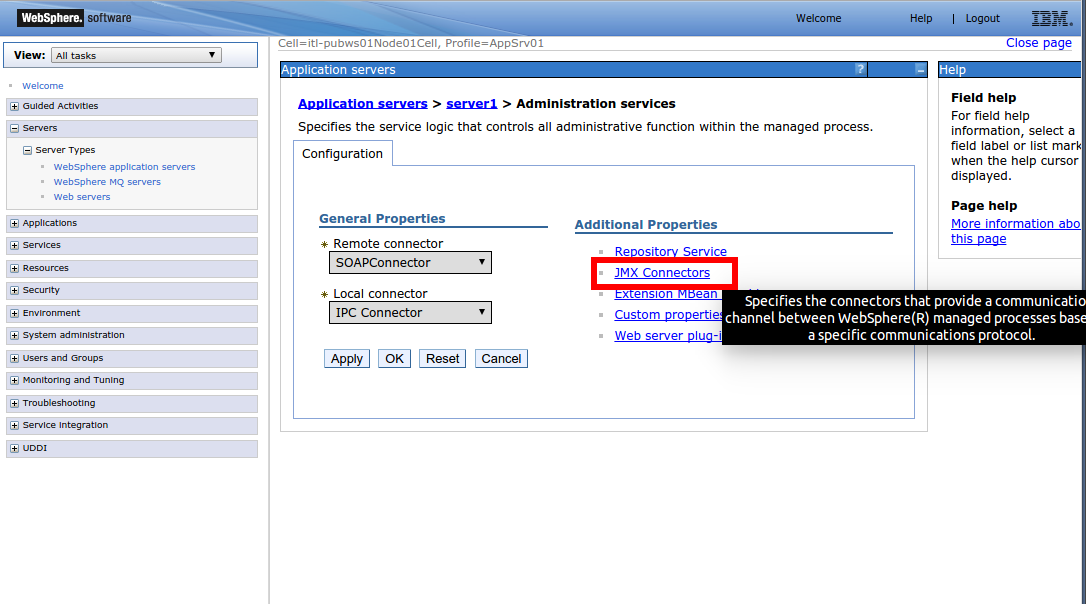
Task: Open server1 breadcrumb link
Action: point(472,104)
